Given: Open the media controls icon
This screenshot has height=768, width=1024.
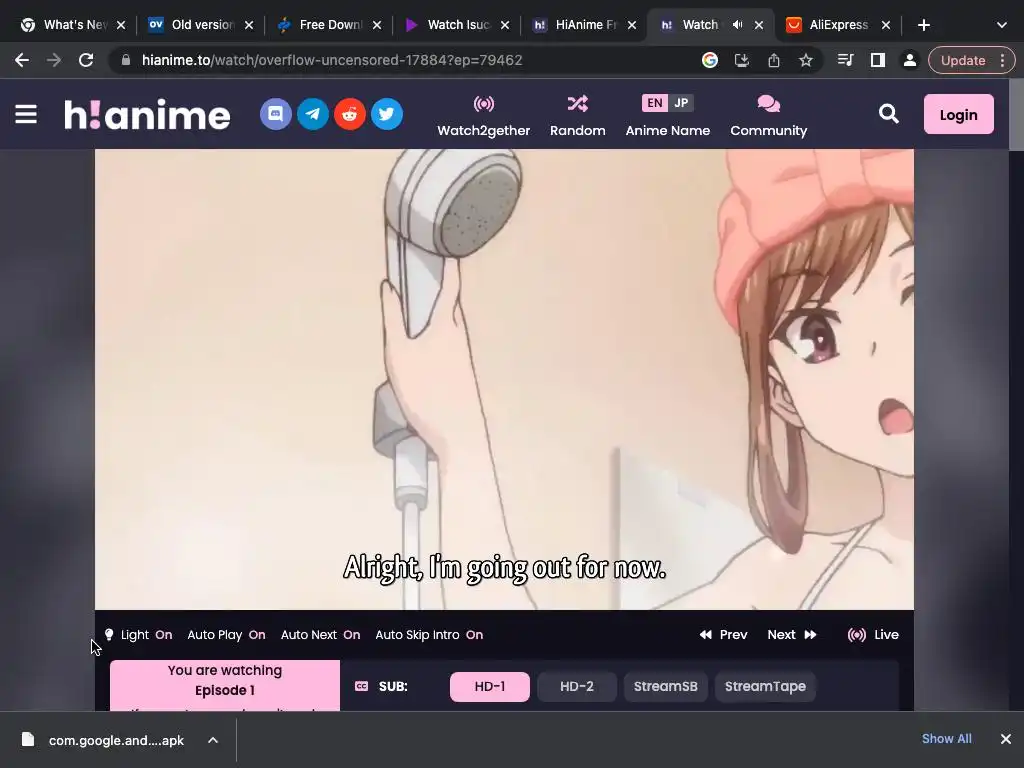Looking at the screenshot, I should click(846, 60).
